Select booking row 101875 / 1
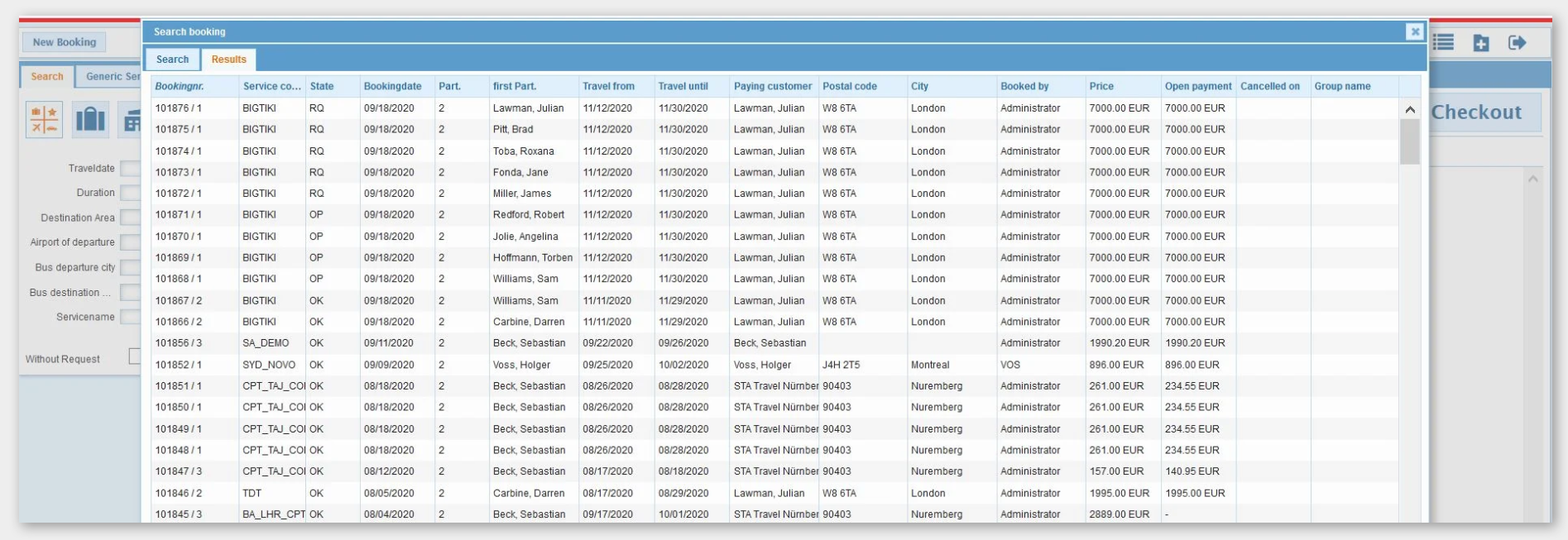 [x=774, y=130]
